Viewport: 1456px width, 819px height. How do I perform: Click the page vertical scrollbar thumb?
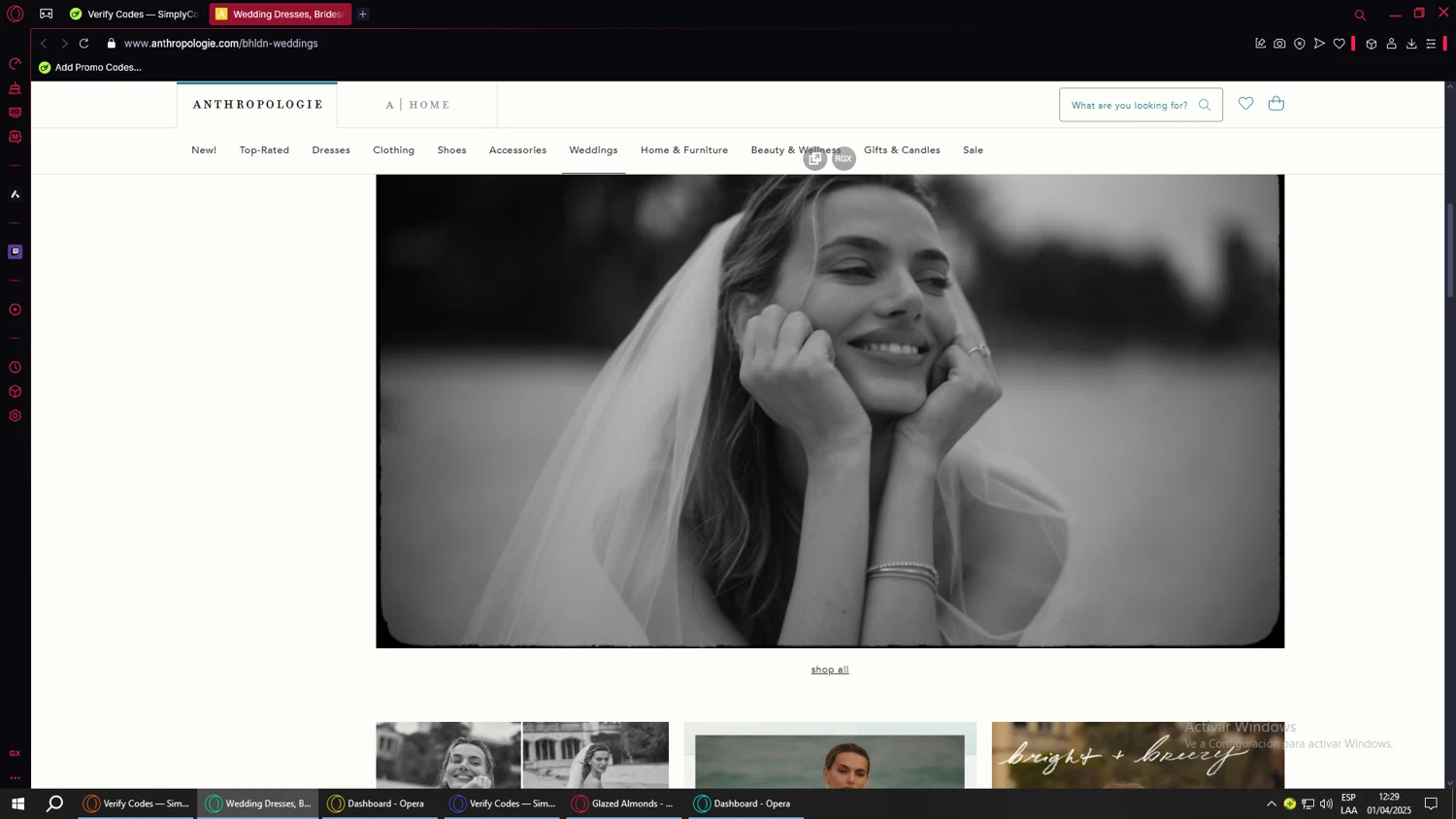(1450, 250)
